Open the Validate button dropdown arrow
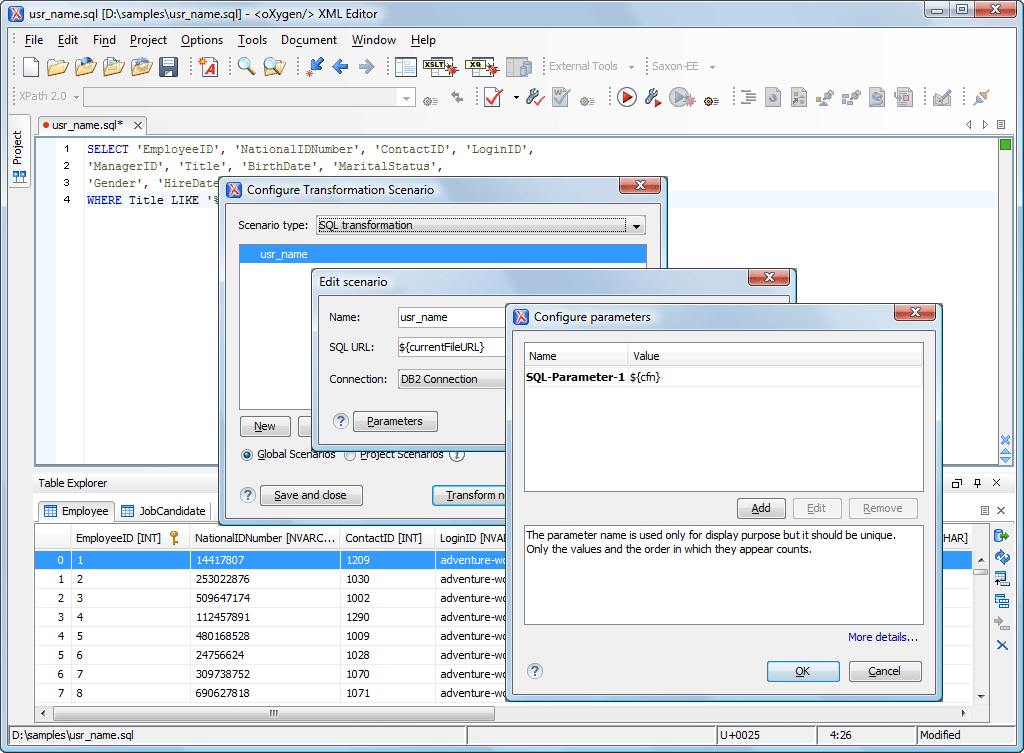 tap(516, 98)
